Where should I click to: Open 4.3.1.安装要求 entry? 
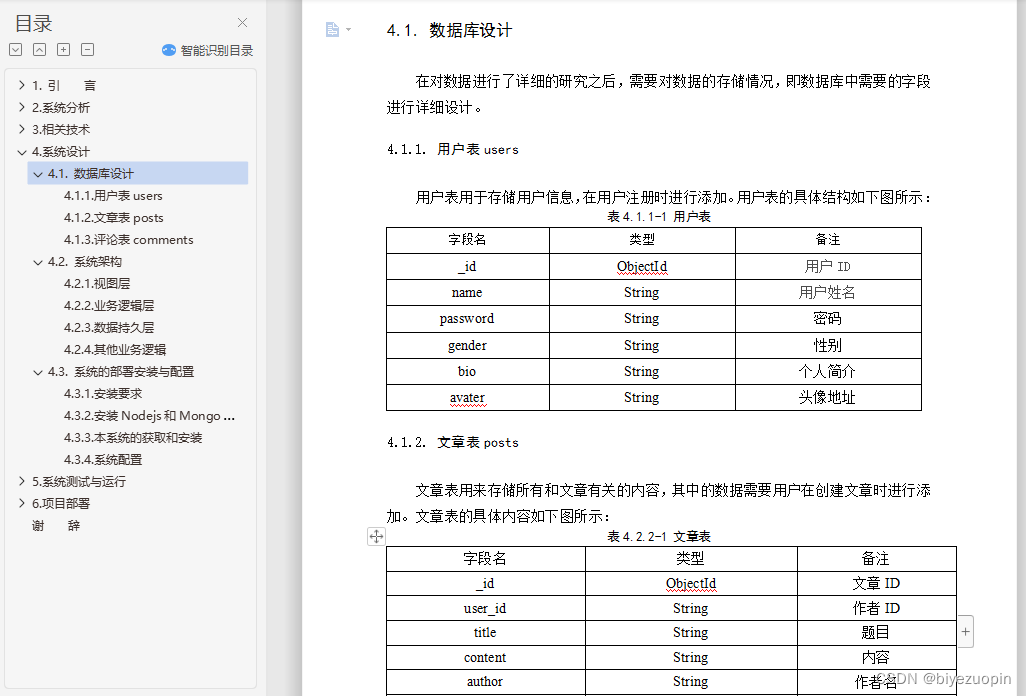[100, 393]
